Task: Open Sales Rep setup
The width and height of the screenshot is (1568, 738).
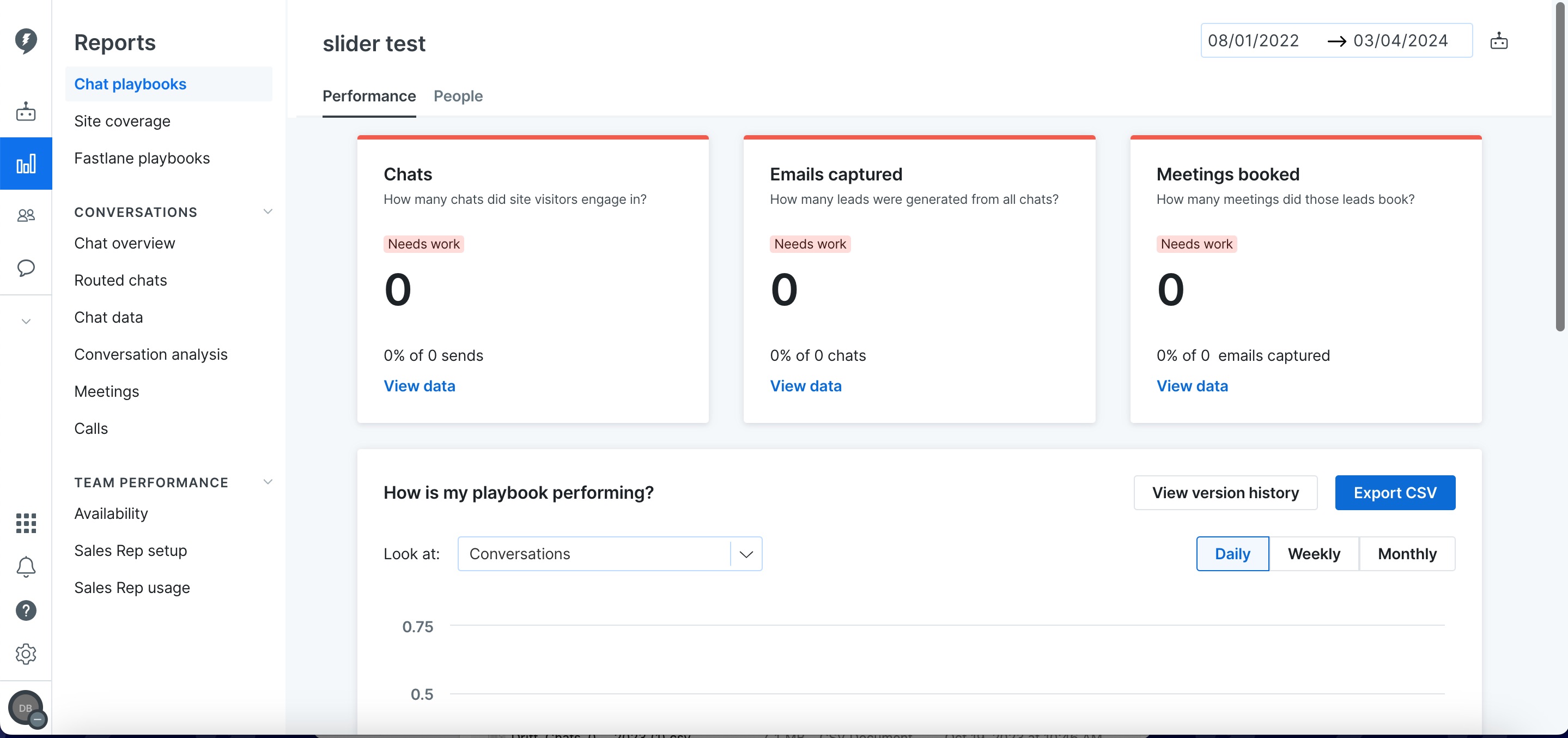Action: pos(131,551)
